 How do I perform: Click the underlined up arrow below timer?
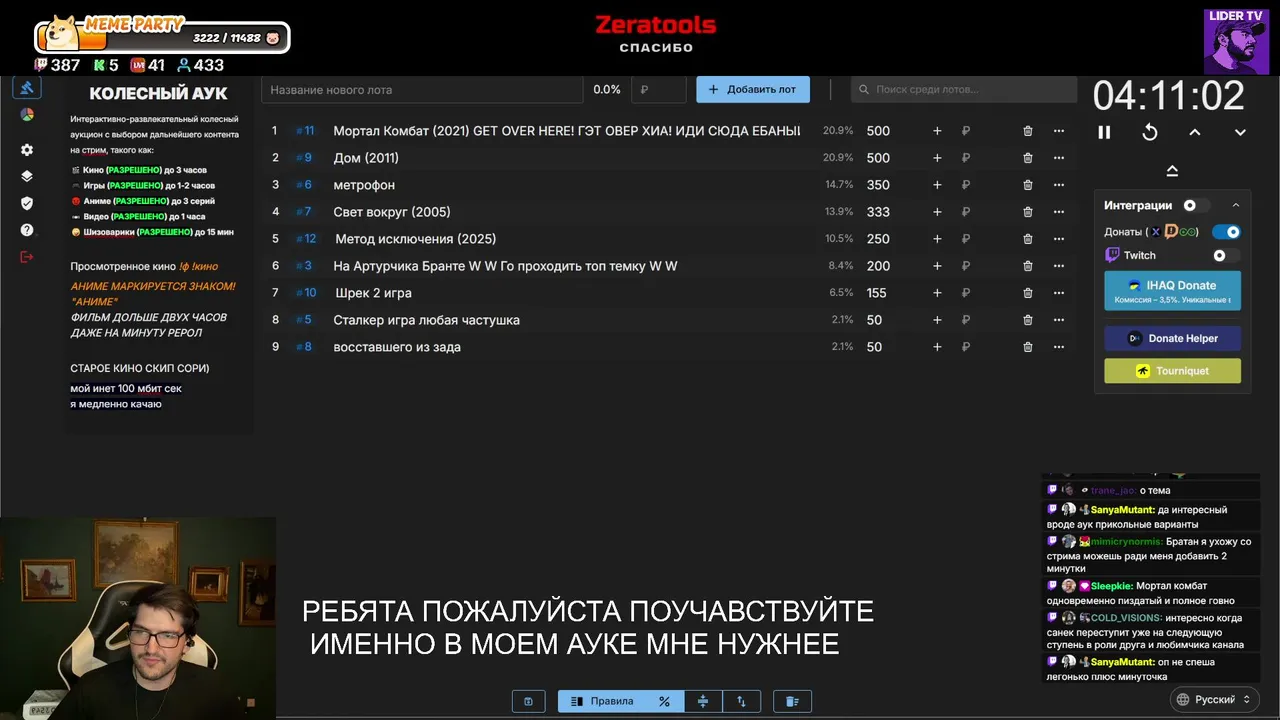click(x=1172, y=171)
